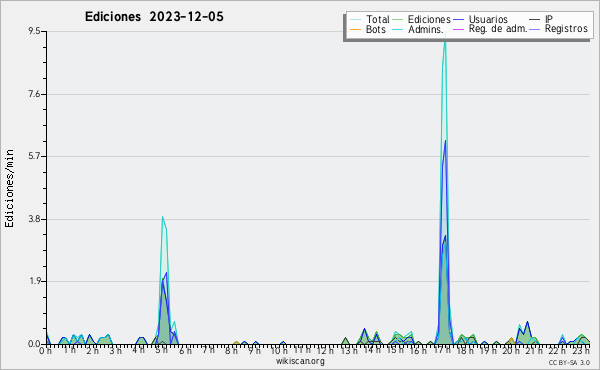The height and width of the screenshot is (370, 600).
Task: Click the magenta Reg. de adm. swatch
Action: click(x=458, y=29)
